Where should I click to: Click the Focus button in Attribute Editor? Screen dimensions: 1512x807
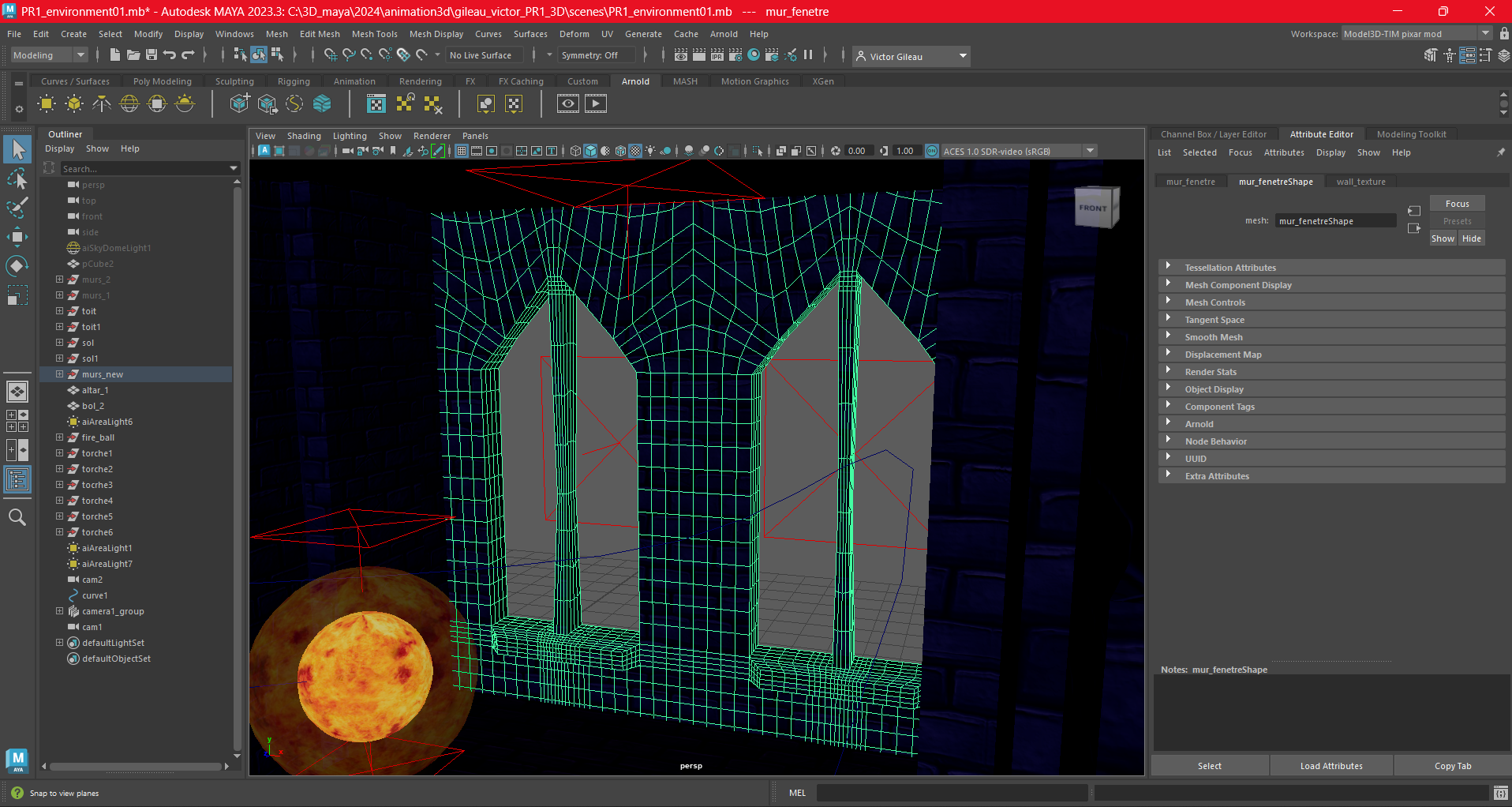pos(1457,204)
